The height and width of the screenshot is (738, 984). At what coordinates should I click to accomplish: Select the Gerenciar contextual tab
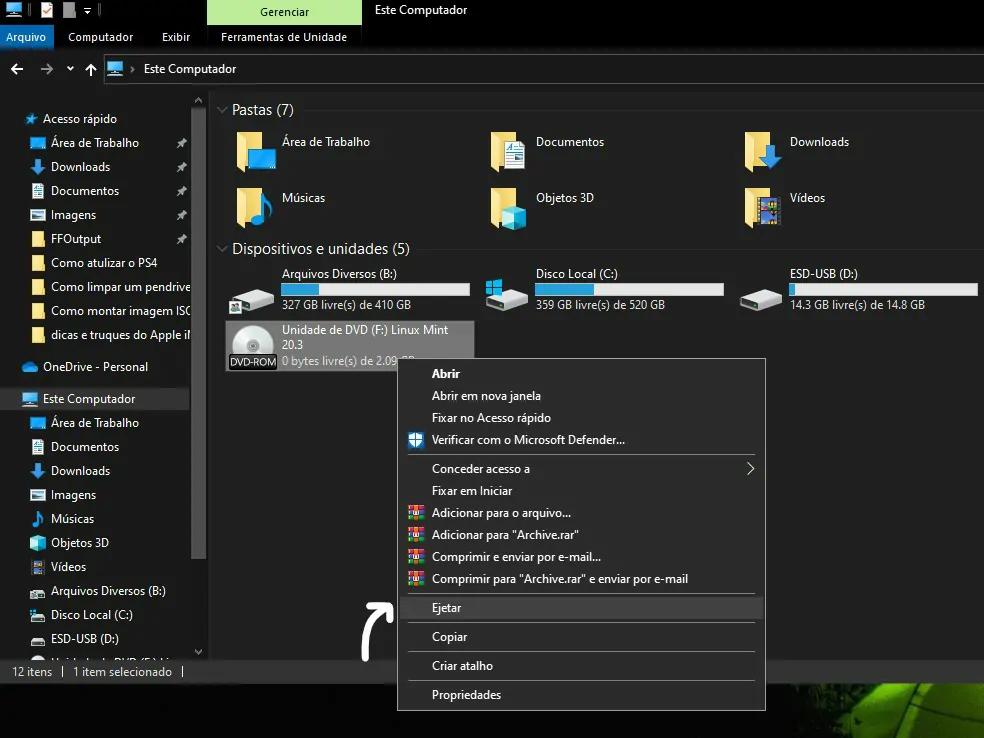click(x=284, y=12)
